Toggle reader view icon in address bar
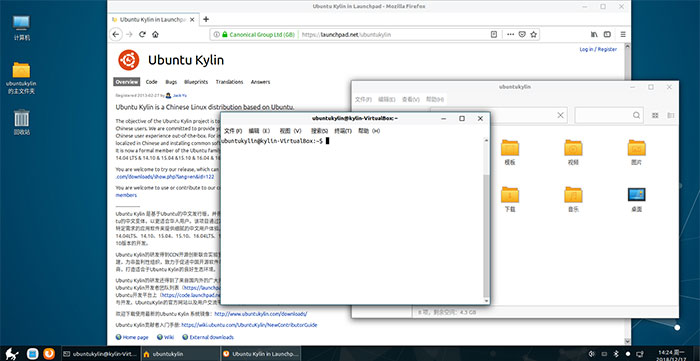Screen dimensions: 700x361 (494, 34)
